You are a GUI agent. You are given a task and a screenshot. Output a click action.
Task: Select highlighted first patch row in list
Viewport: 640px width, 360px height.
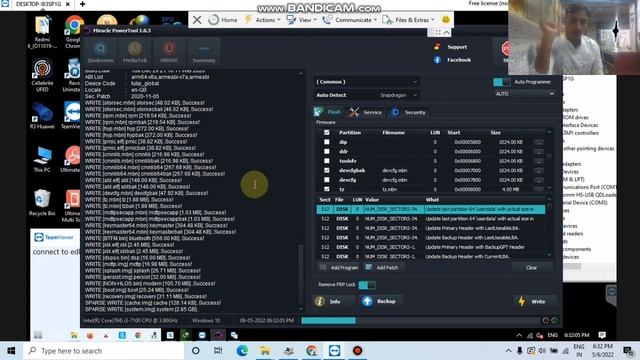pos(431,209)
